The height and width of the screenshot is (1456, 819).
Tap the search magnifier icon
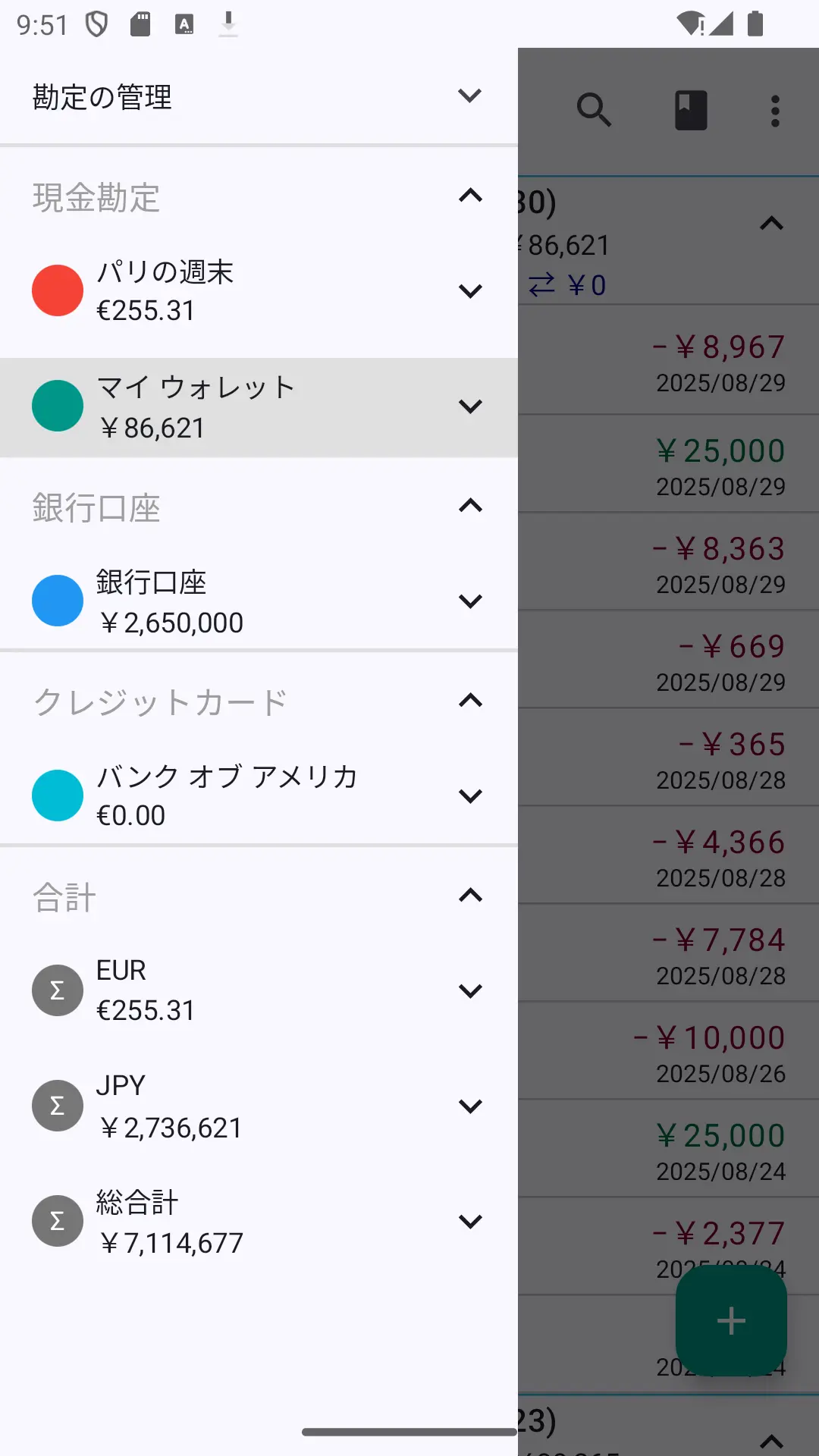pyautogui.click(x=594, y=111)
